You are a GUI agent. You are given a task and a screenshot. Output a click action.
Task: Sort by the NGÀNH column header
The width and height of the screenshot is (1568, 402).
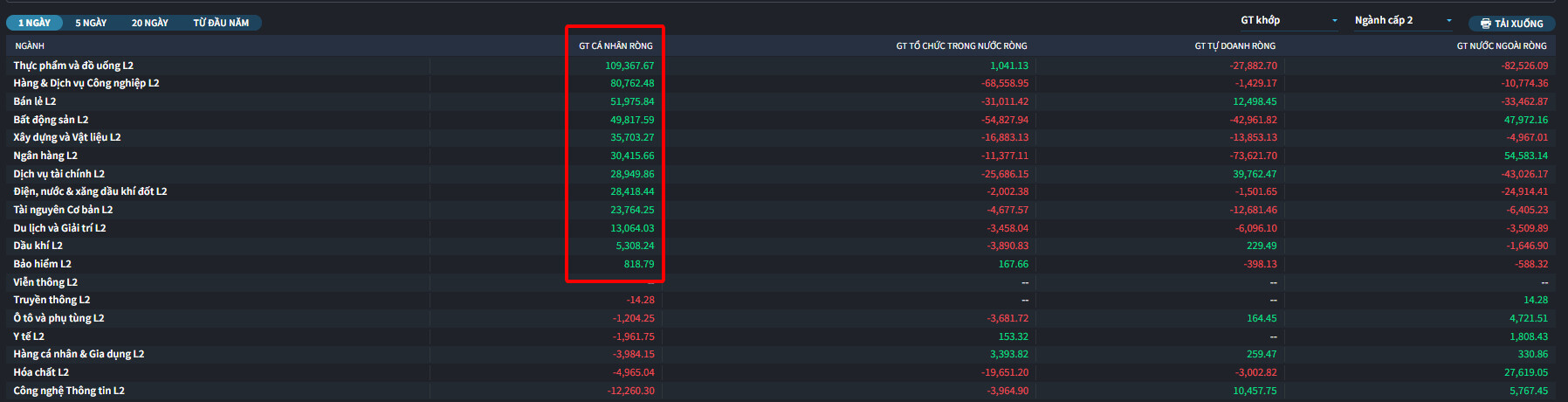click(30, 45)
